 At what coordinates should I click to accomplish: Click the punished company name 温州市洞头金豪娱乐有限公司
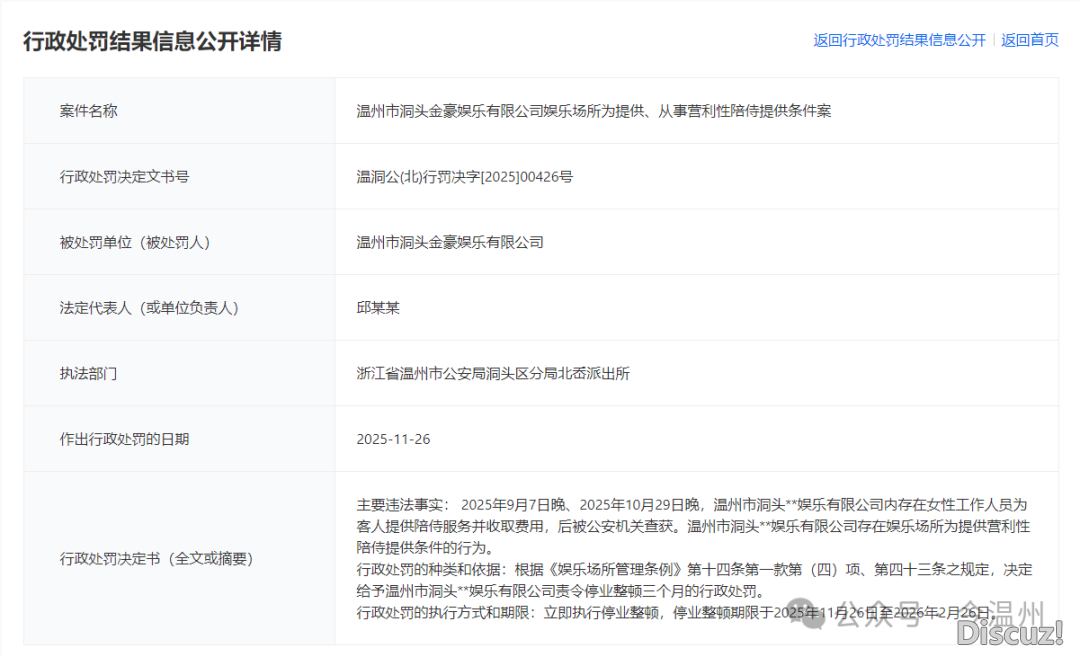(449, 242)
